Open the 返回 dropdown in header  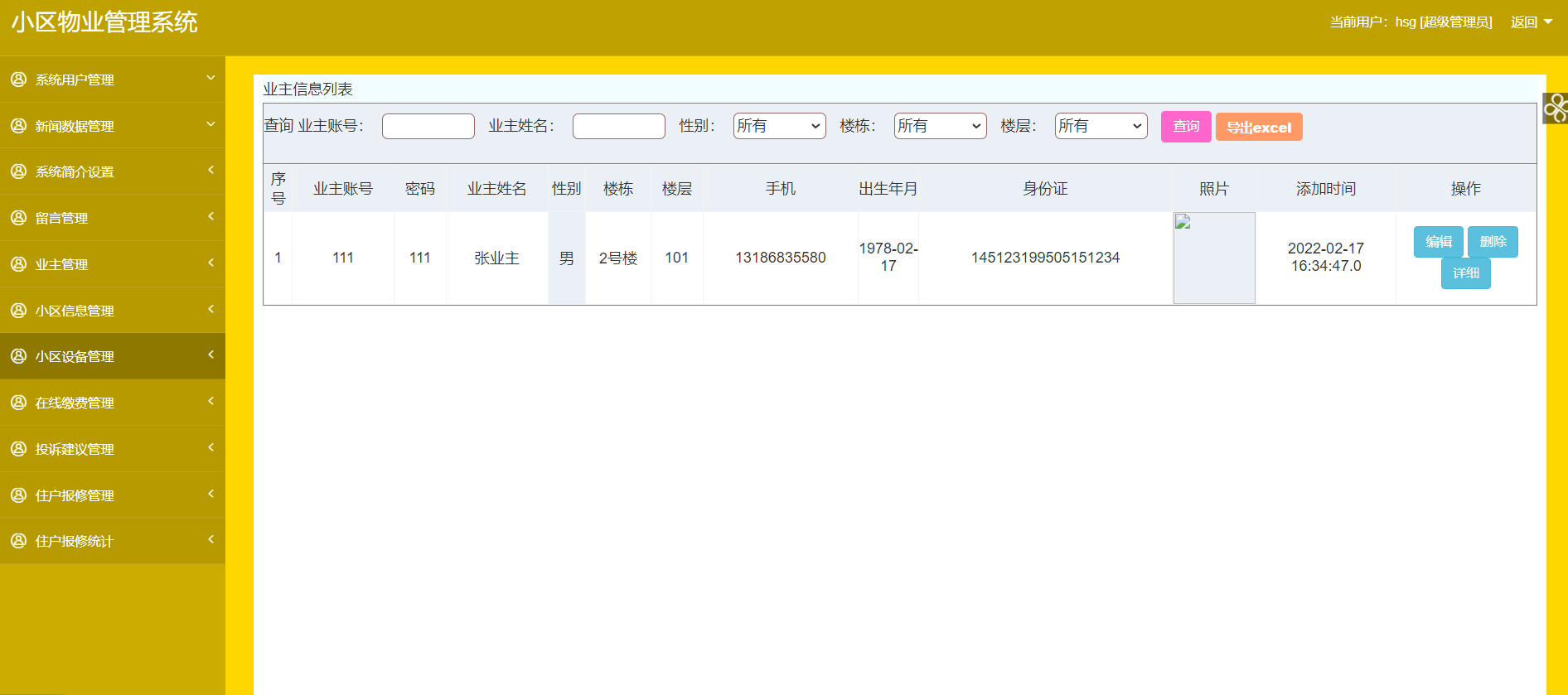tap(1531, 22)
